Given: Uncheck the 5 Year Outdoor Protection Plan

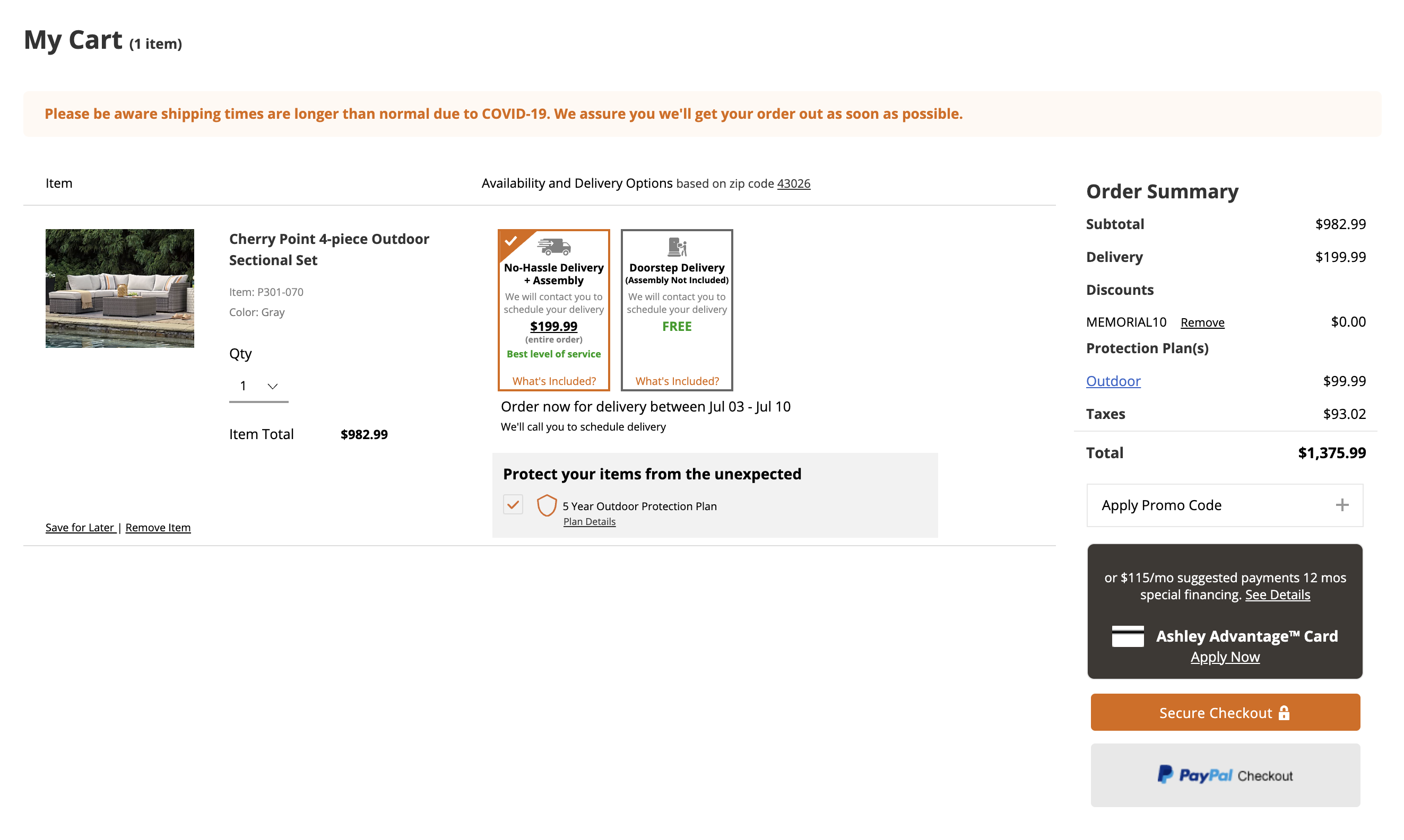Looking at the screenshot, I should tap(513, 504).
